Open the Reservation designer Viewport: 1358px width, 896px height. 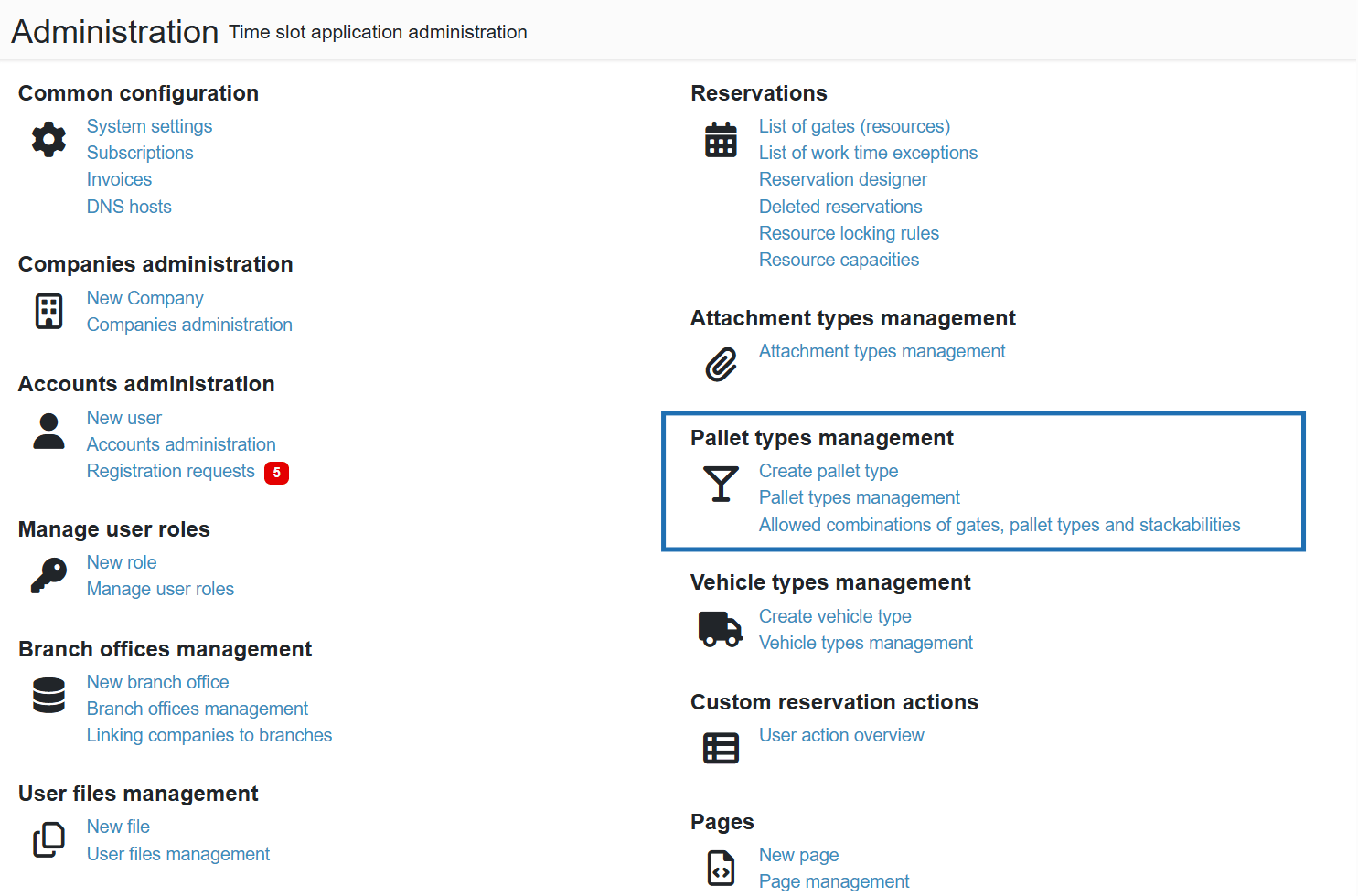[x=842, y=179]
